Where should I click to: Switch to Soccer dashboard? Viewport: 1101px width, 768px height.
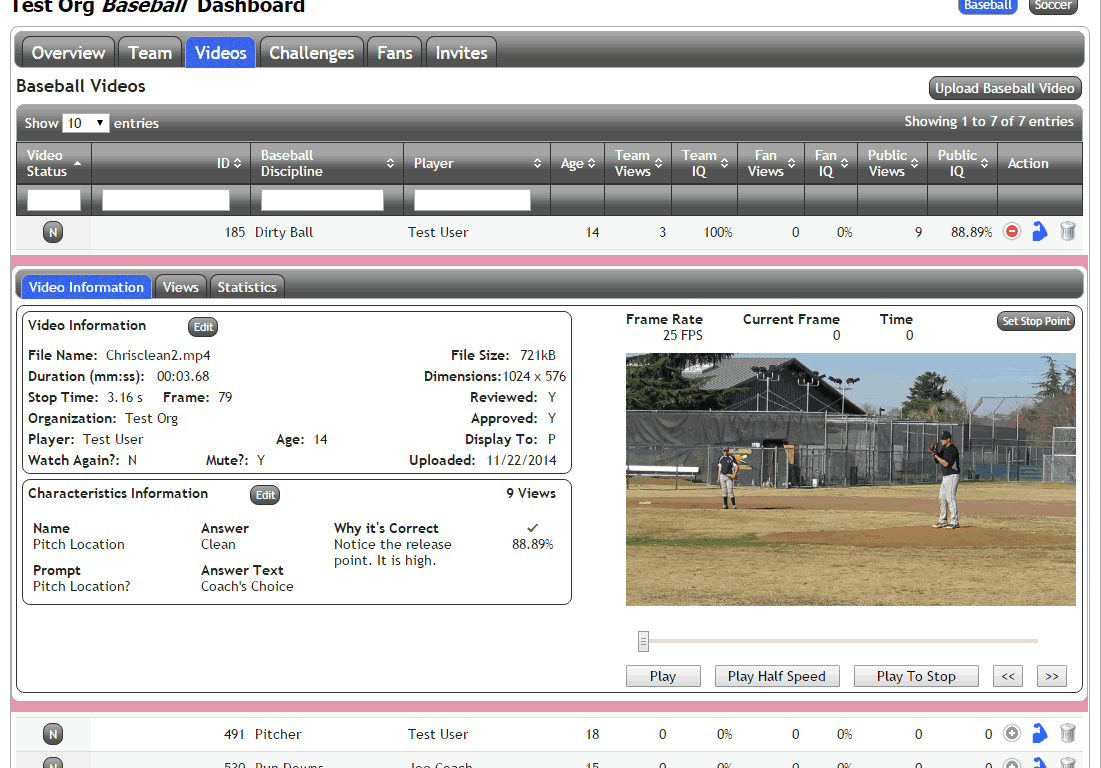(x=1053, y=5)
